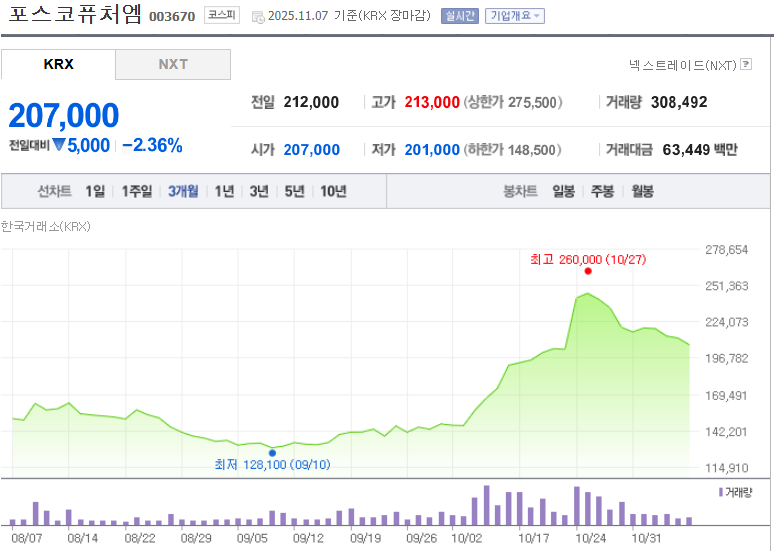Open the 기업개요 dropdown

coord(515,16)
